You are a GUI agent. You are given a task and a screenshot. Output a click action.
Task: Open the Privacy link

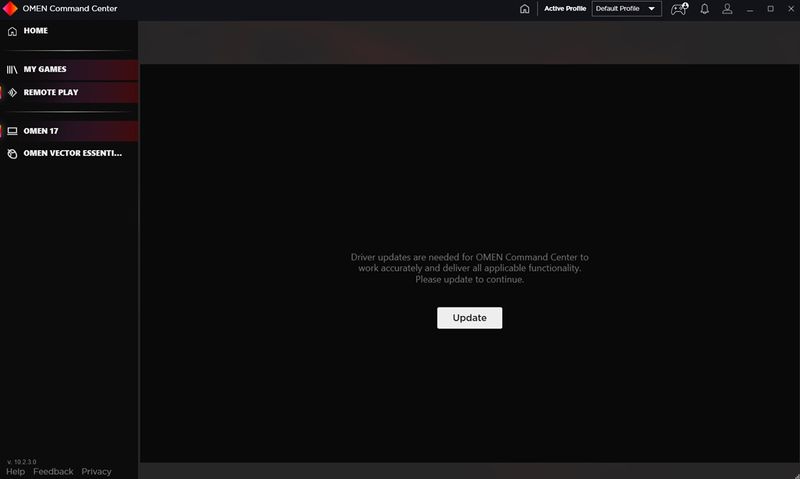[x=97, y=471]
